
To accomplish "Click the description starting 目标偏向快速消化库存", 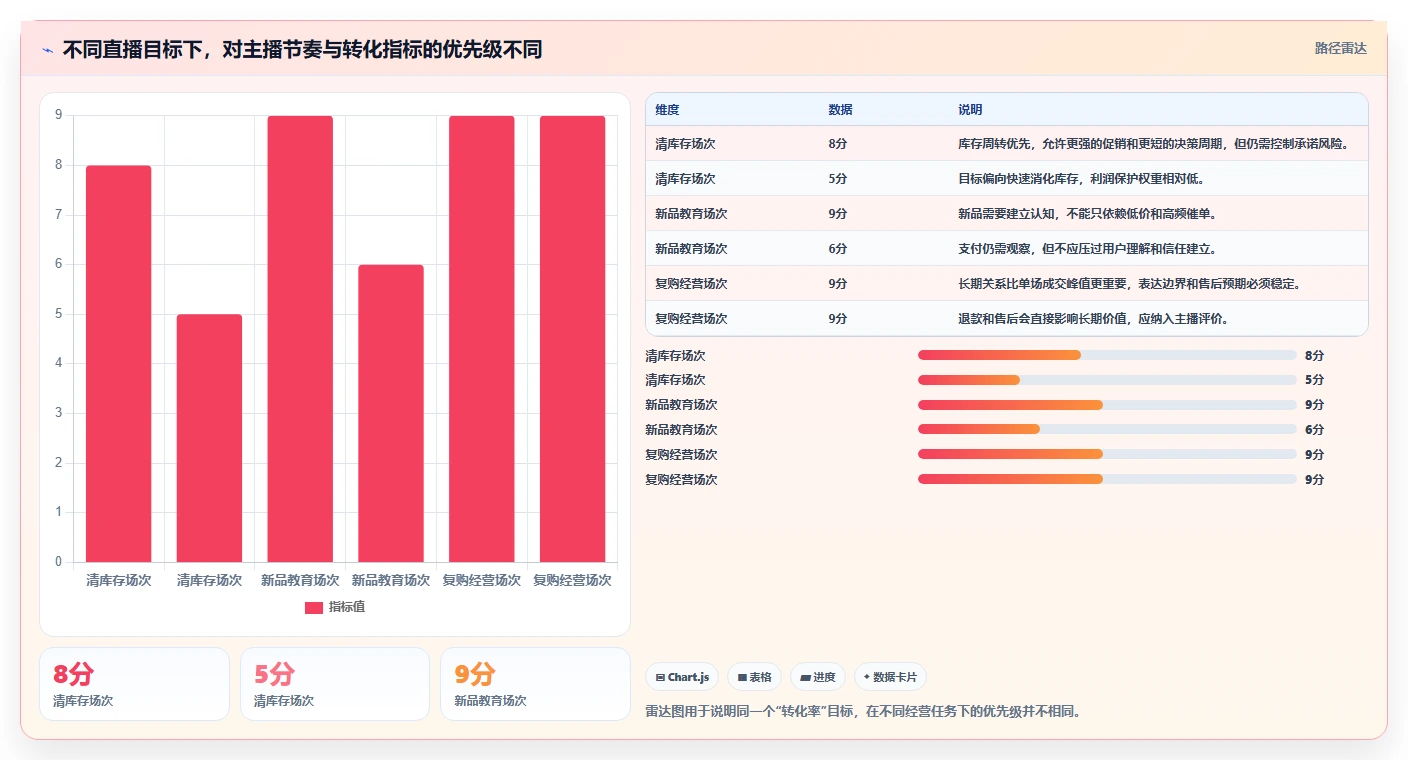I will point(1081,179).
